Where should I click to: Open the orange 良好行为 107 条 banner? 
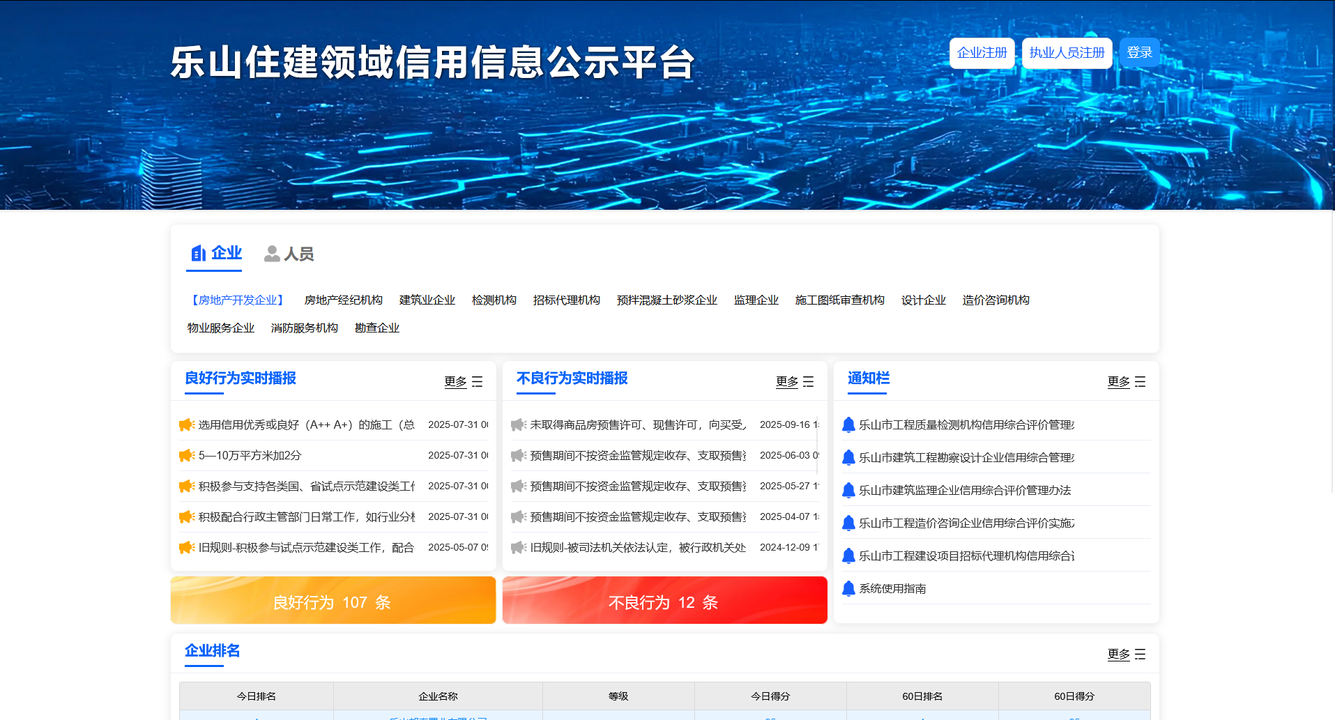(333, 601)
